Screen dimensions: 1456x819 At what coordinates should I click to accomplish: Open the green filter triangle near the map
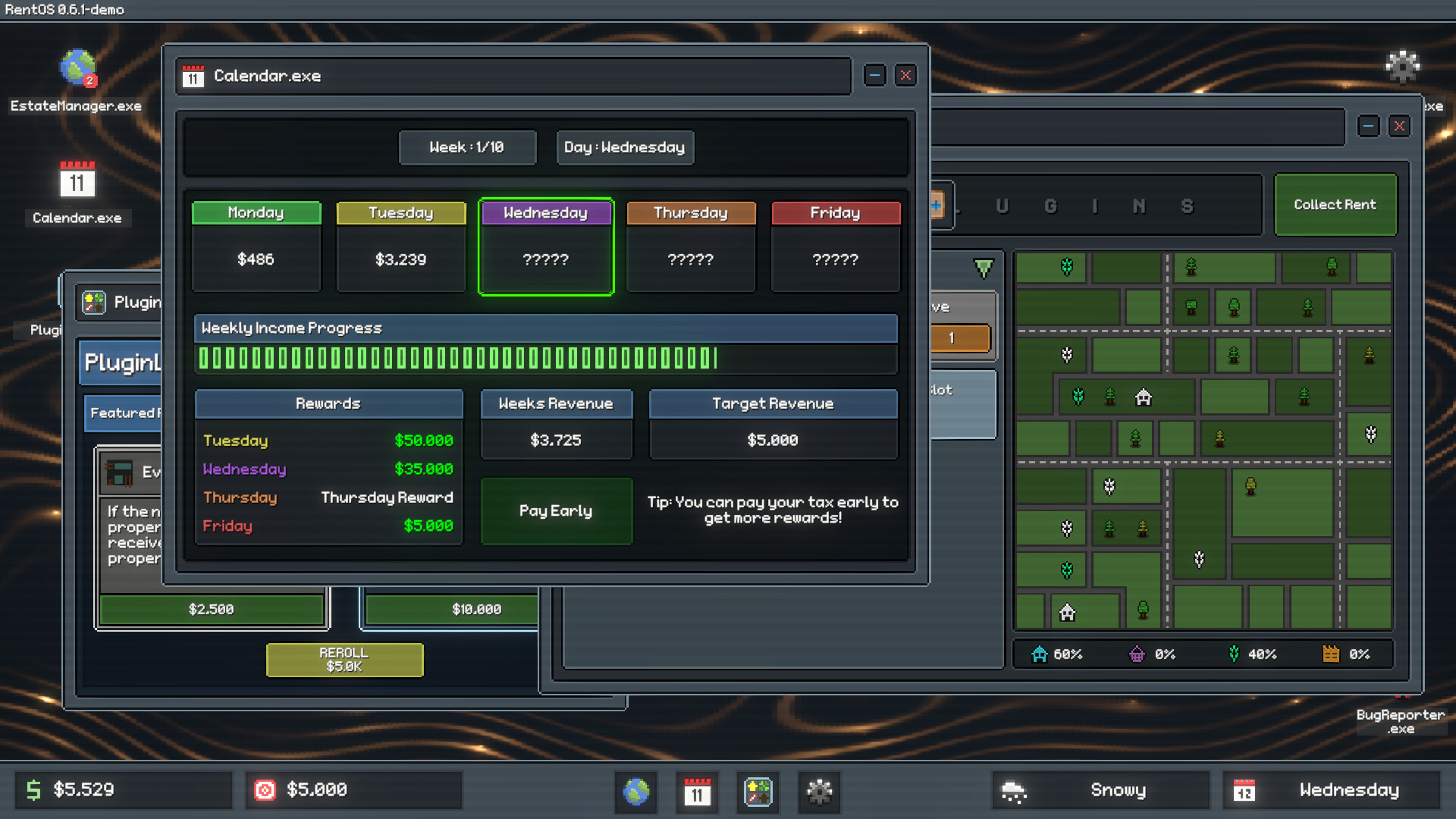[x=983, y=267]
